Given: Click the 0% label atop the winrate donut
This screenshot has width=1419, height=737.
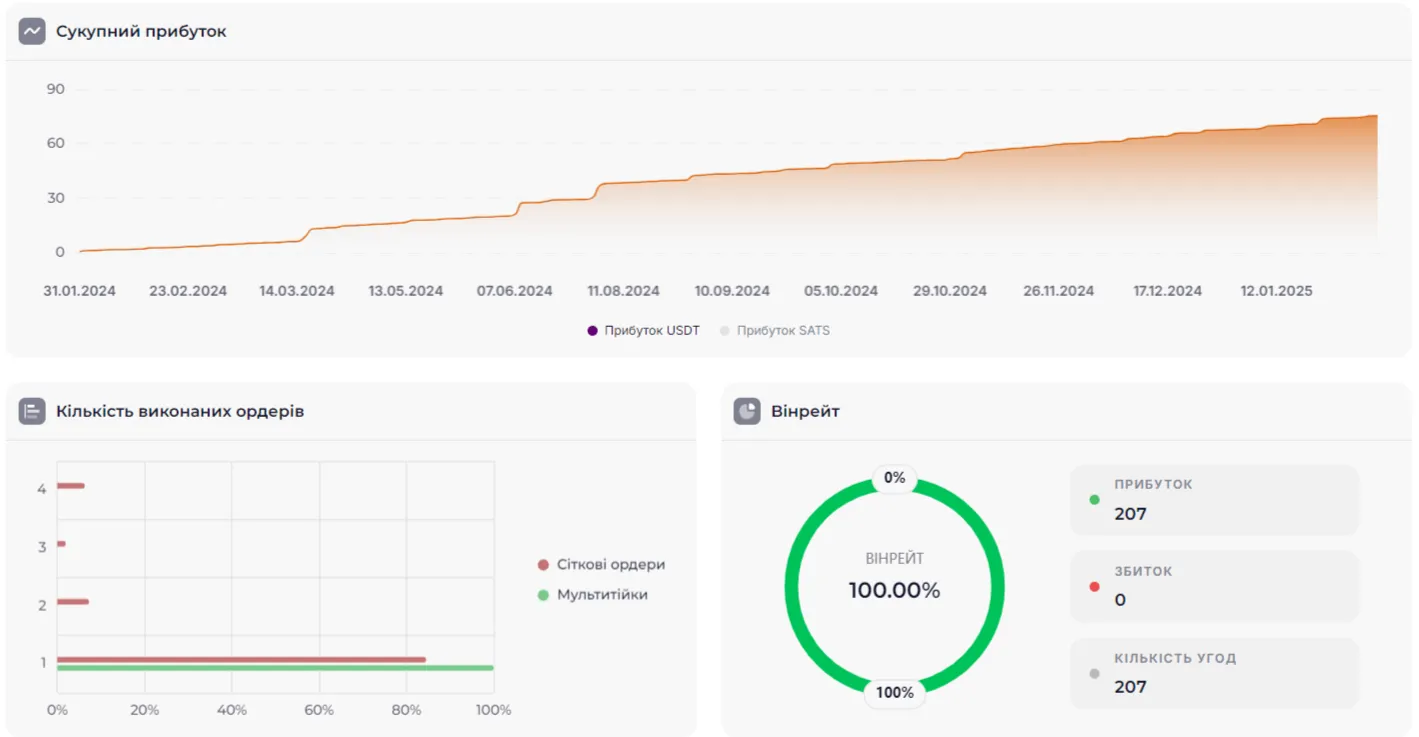Looking at the screenshot, I should click(894, 478).
